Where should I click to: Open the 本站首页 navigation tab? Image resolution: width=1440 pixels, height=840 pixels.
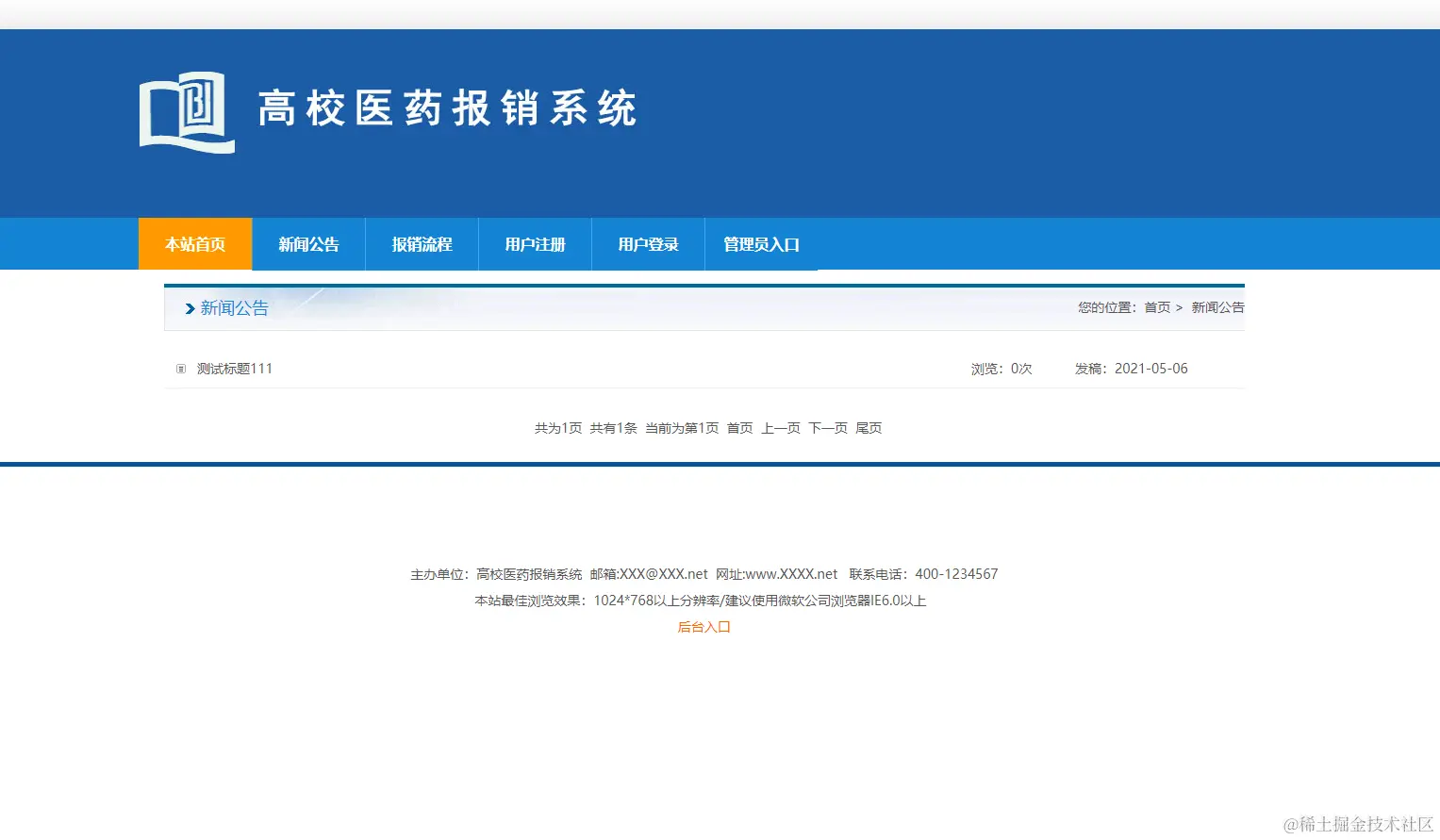point(195,244)
